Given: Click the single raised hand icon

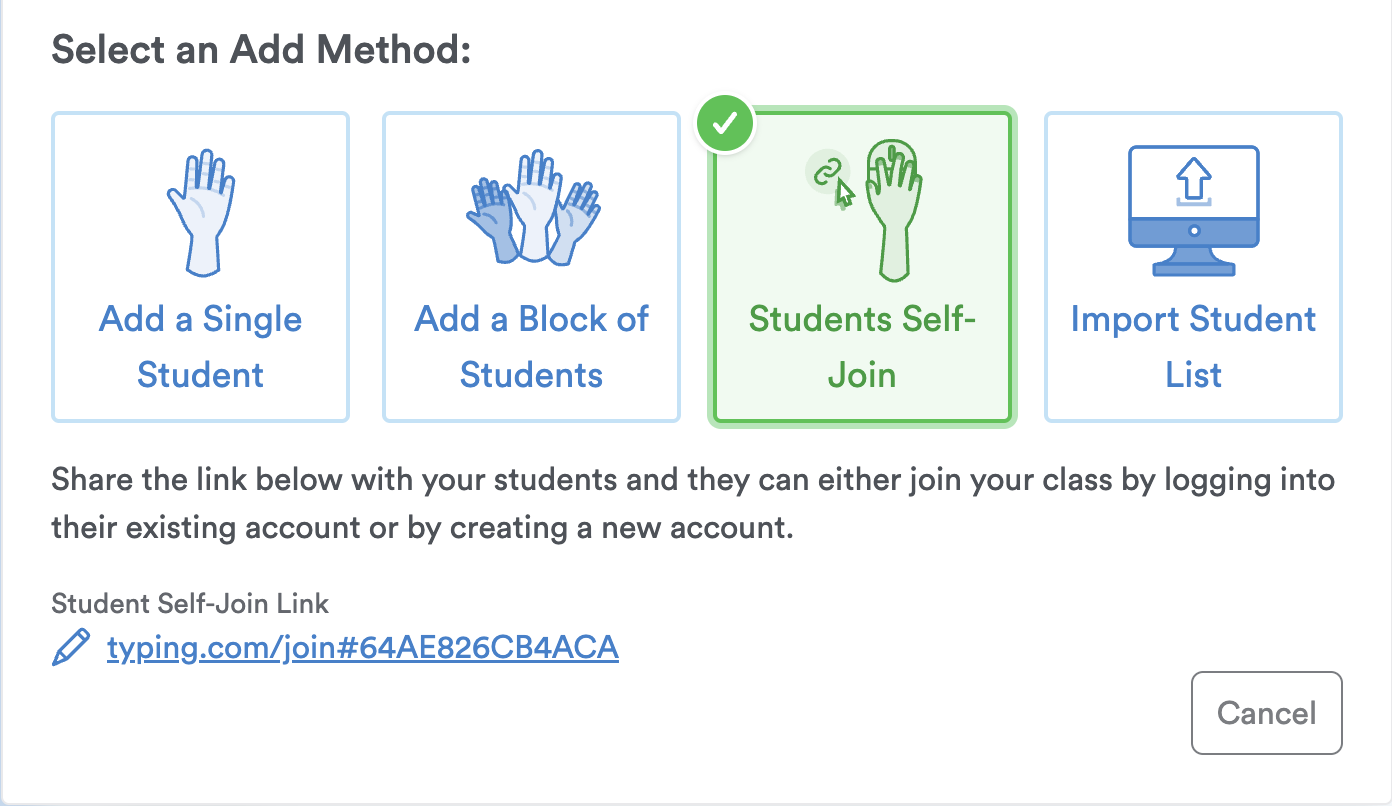Looking at the screenshot, I should pos(200,212).
